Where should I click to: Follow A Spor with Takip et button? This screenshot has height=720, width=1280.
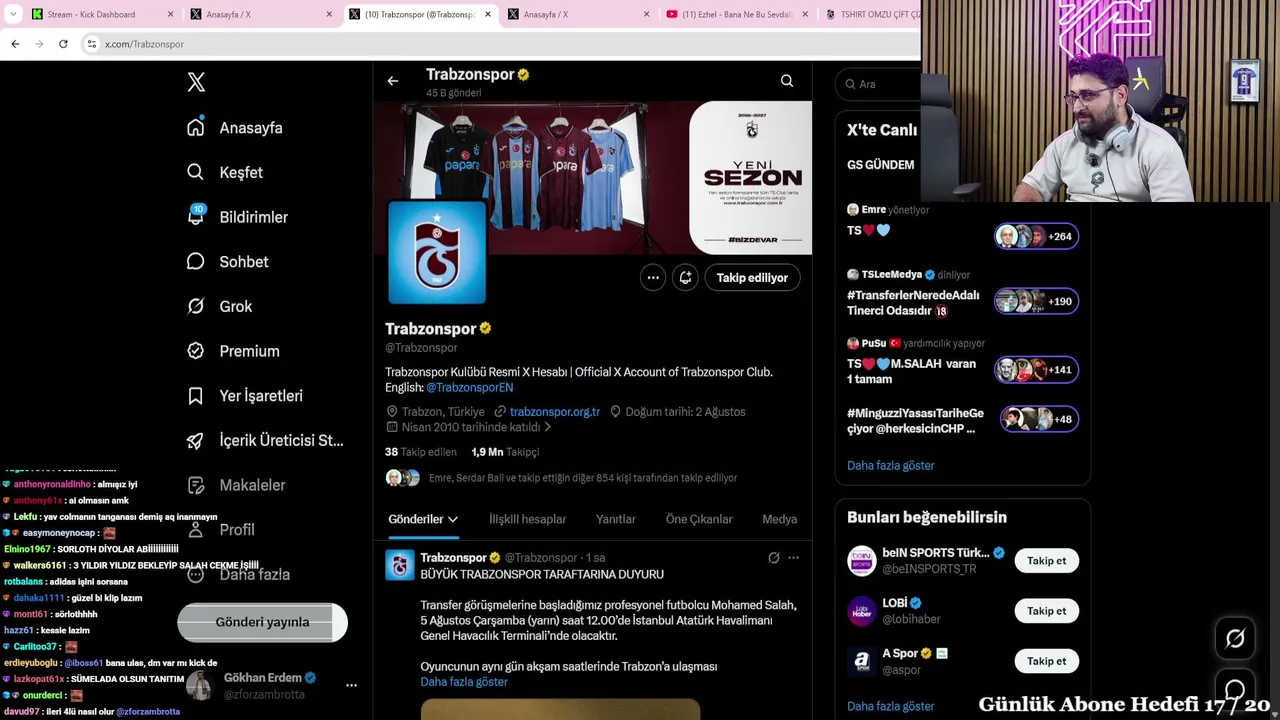(1046, 661)
